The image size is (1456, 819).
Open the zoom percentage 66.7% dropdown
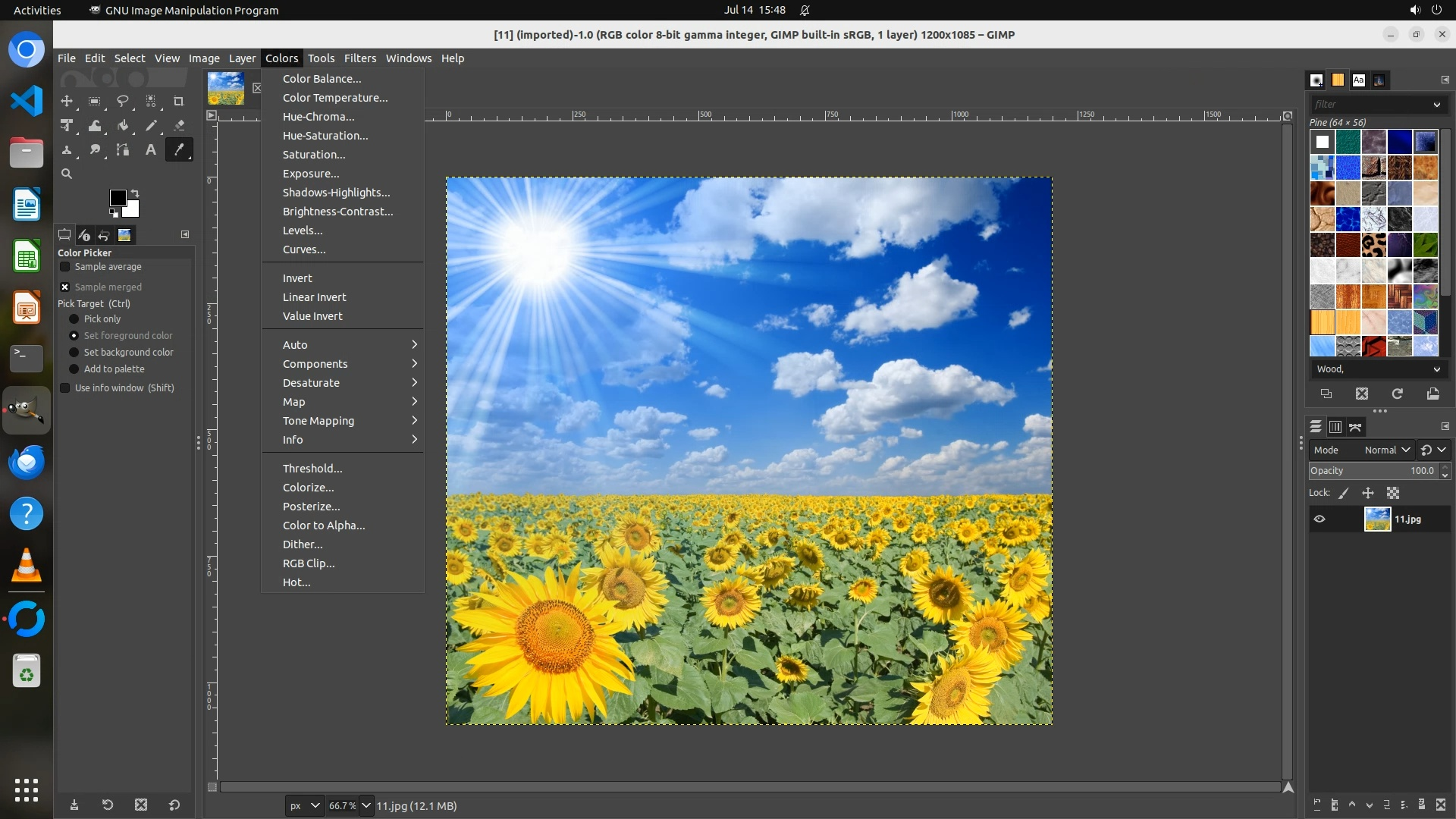[x=366, y=805]
